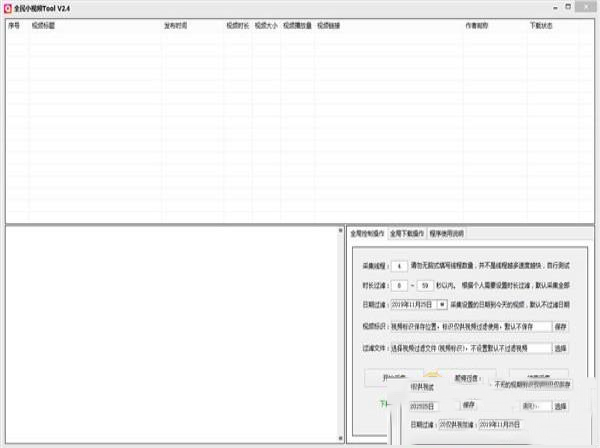The image size is (600, 448).
Task: Sort by the 下载状态 column header
Action: (541, 26)
